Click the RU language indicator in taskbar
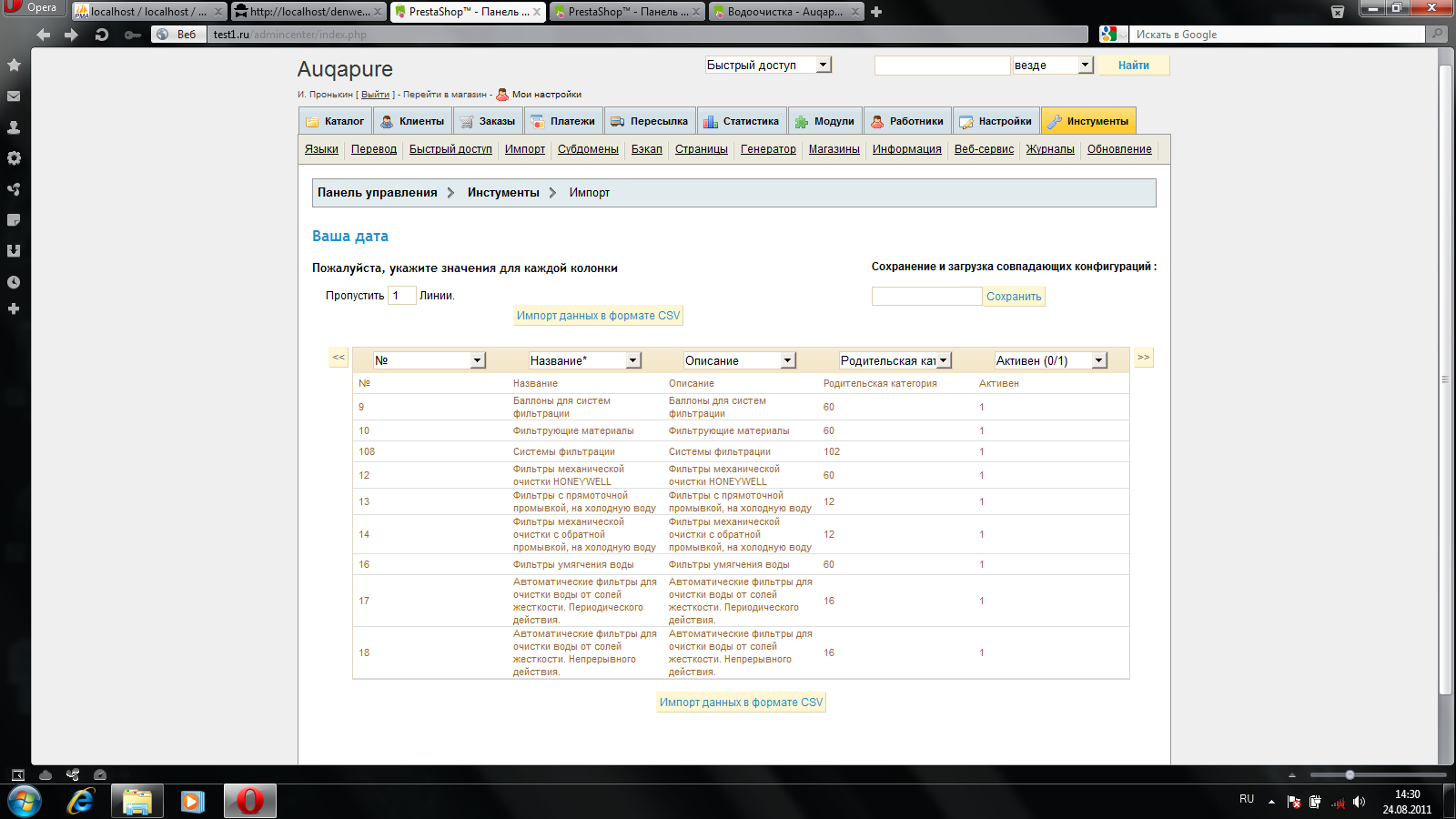 [1247, 799]
